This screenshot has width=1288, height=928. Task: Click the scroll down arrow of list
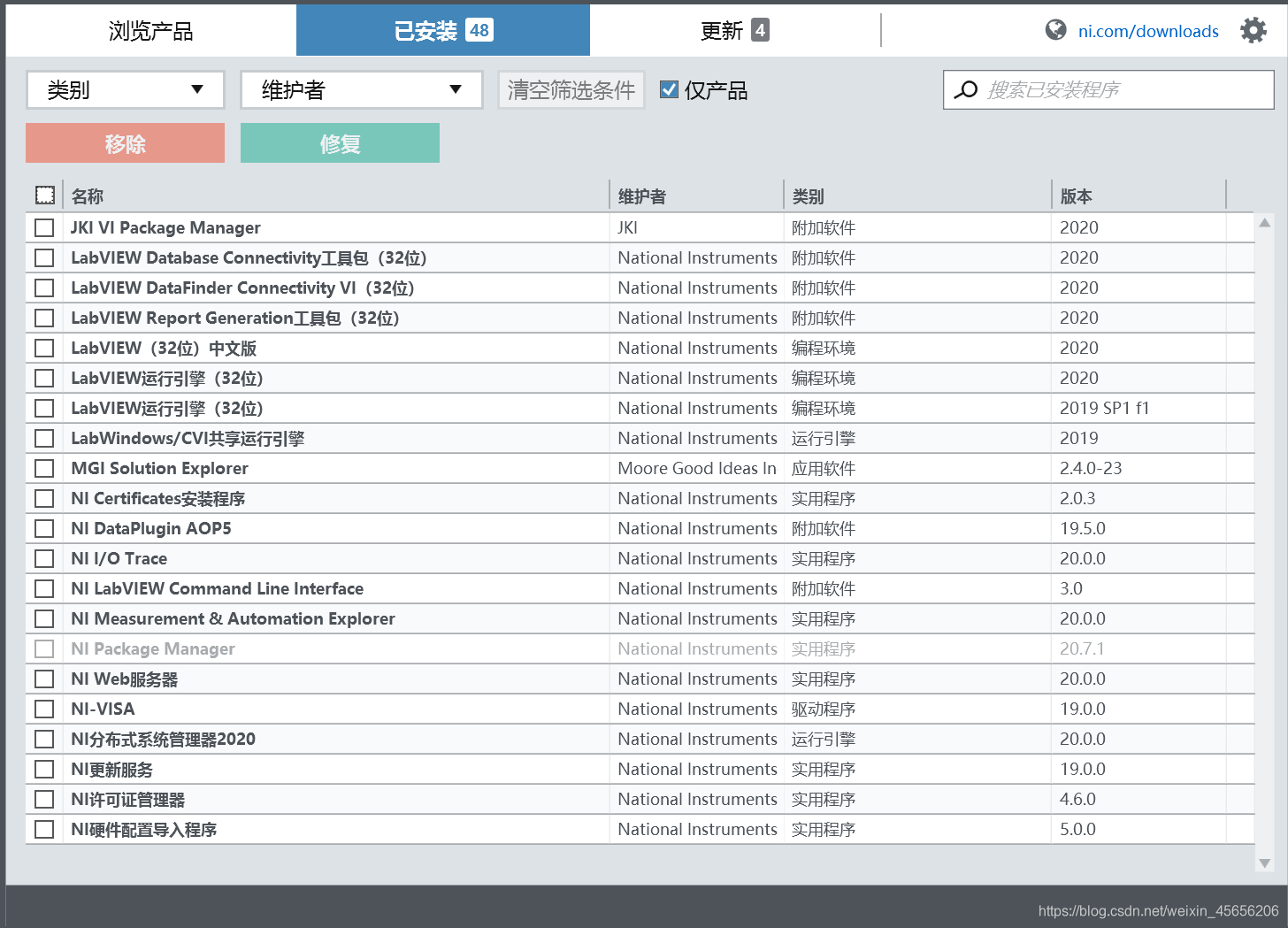pos(1265,863)
